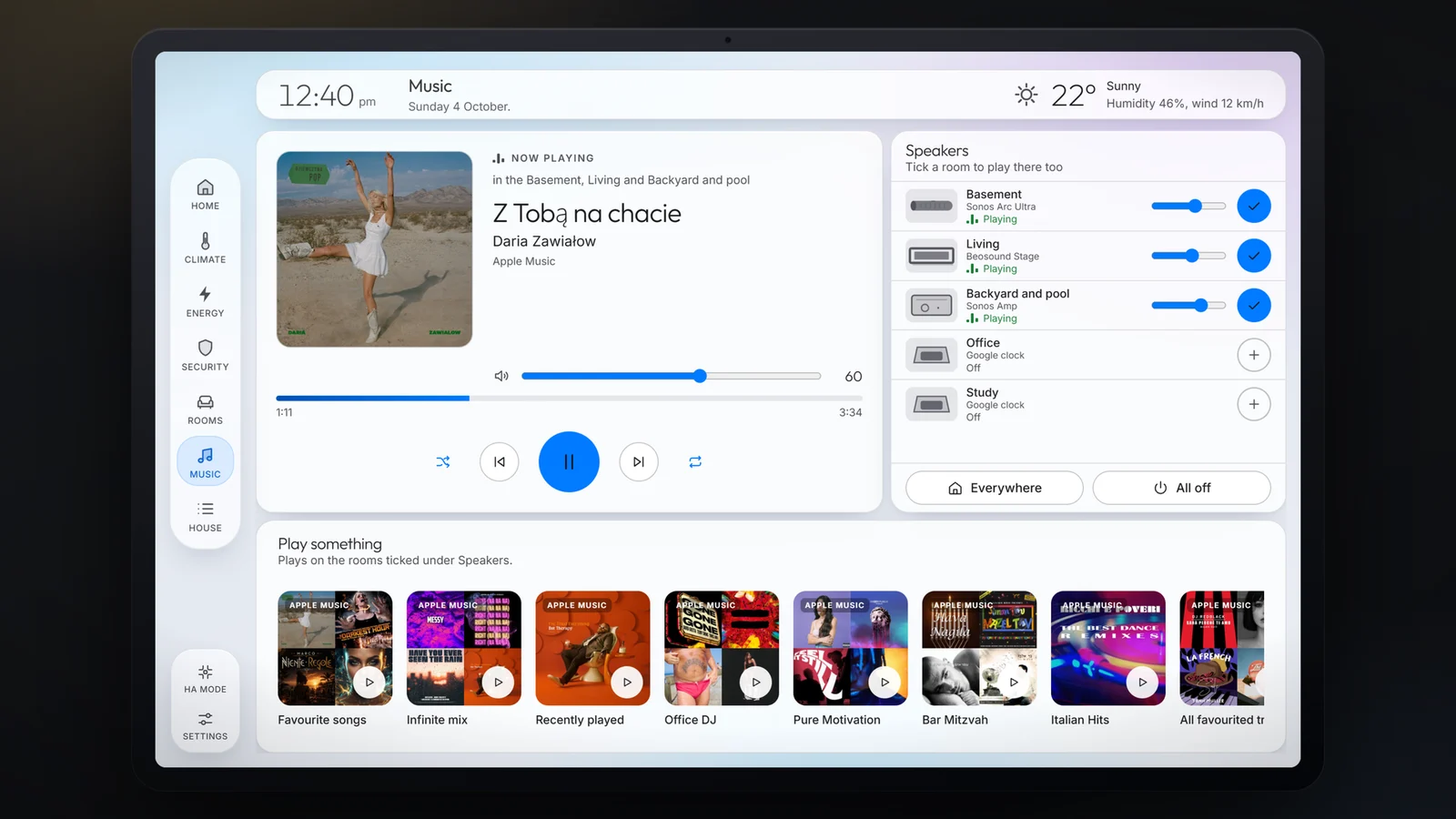
Task: Open Security in the sidebar
Action: click(x=206, y=356)
